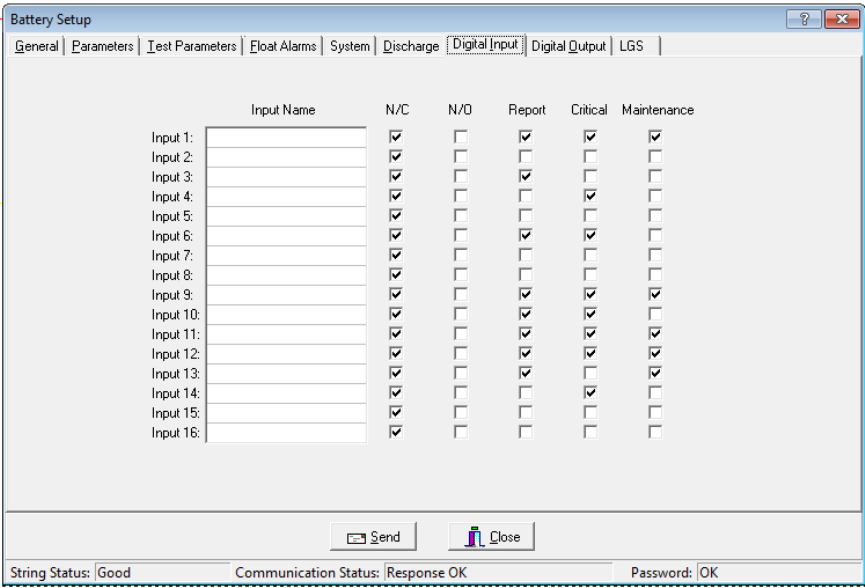Check Report for Input 8
The width and height of the screenshot is (865, 588).
pos(526,275)
